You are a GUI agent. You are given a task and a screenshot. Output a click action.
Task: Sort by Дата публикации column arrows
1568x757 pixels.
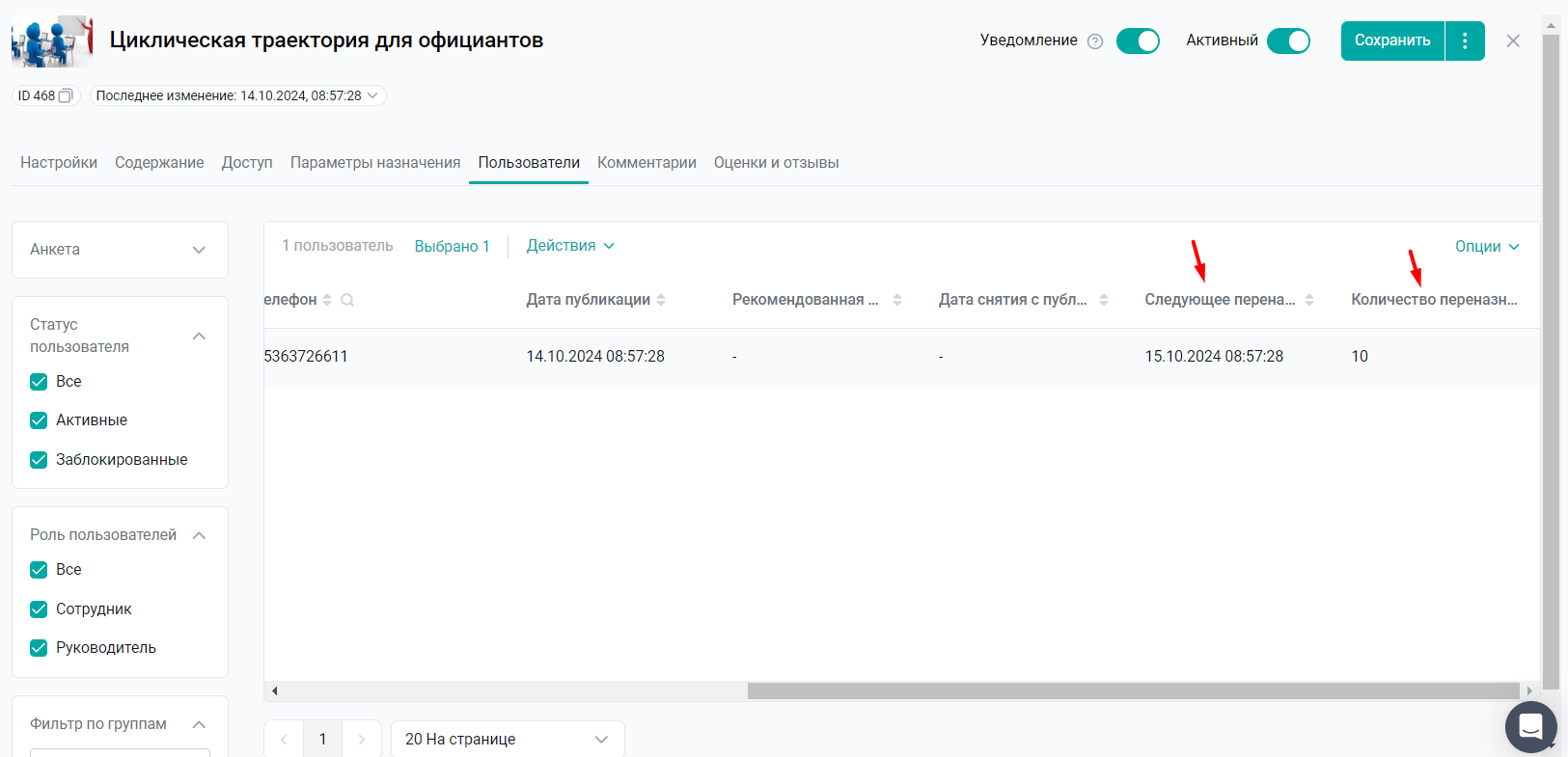pyautogui.click(x=661, y=300)
